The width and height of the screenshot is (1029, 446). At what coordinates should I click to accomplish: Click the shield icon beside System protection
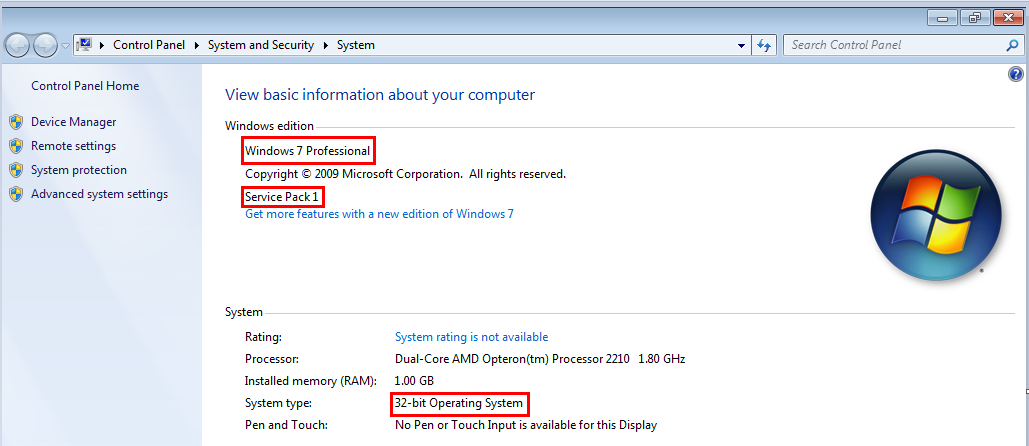click(16, 170)
